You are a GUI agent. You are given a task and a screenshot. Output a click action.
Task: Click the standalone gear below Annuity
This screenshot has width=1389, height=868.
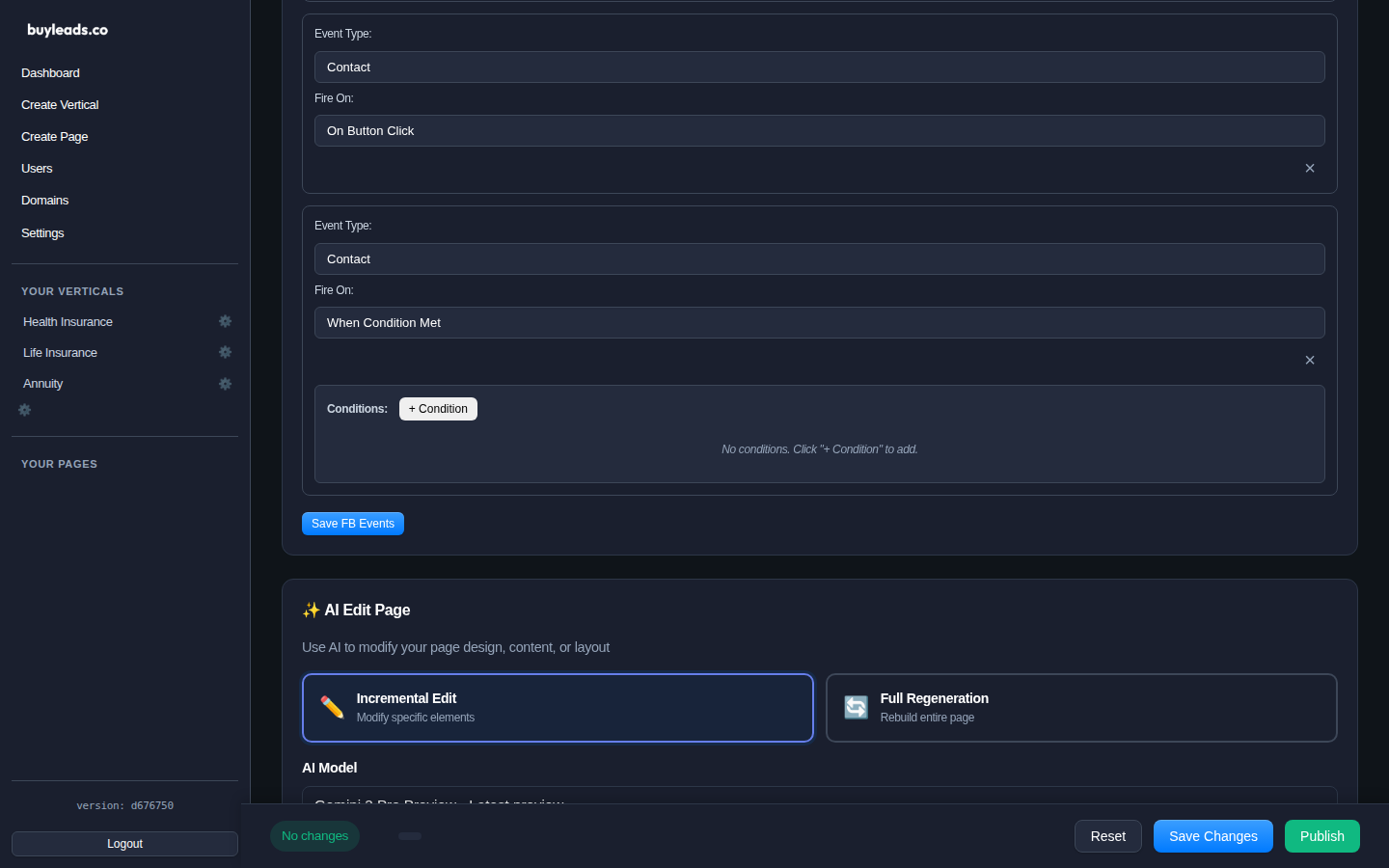24,410
